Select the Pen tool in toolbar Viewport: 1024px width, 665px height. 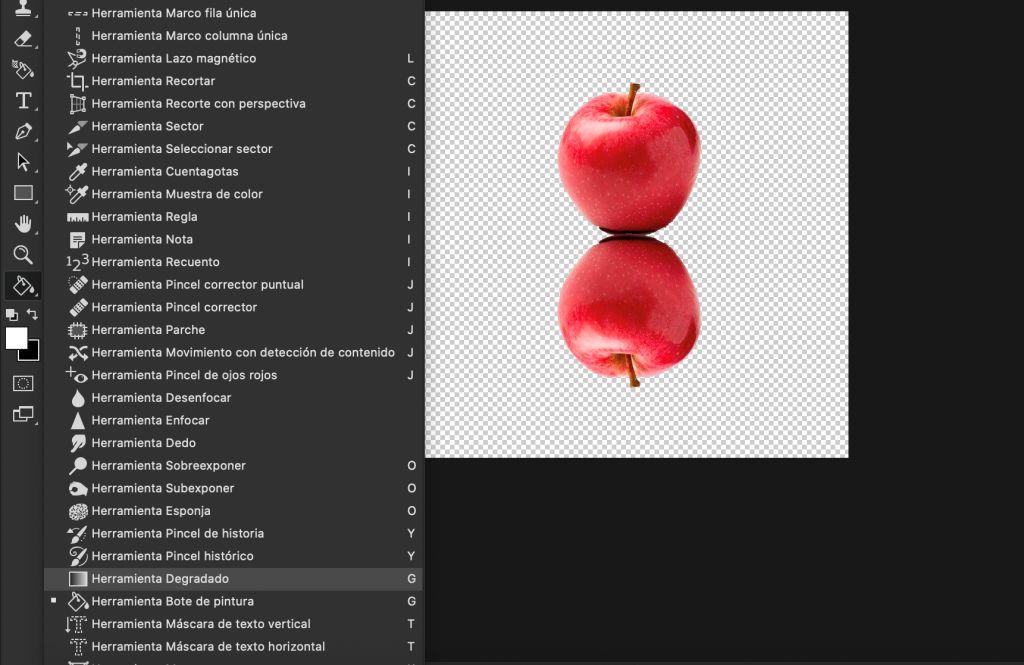pos(23,131)
